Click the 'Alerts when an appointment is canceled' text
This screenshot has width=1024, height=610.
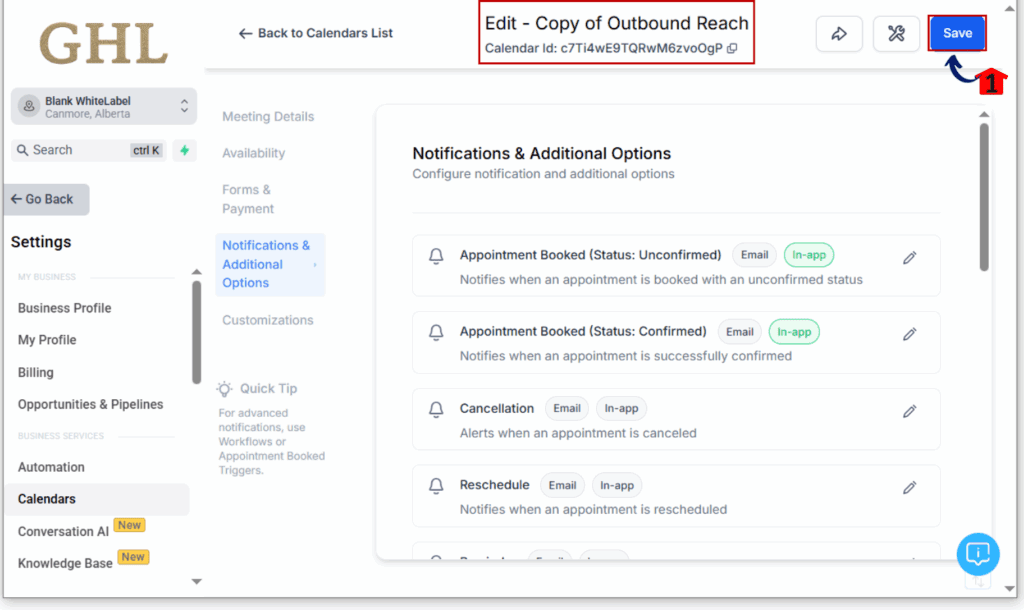[578, 433]
